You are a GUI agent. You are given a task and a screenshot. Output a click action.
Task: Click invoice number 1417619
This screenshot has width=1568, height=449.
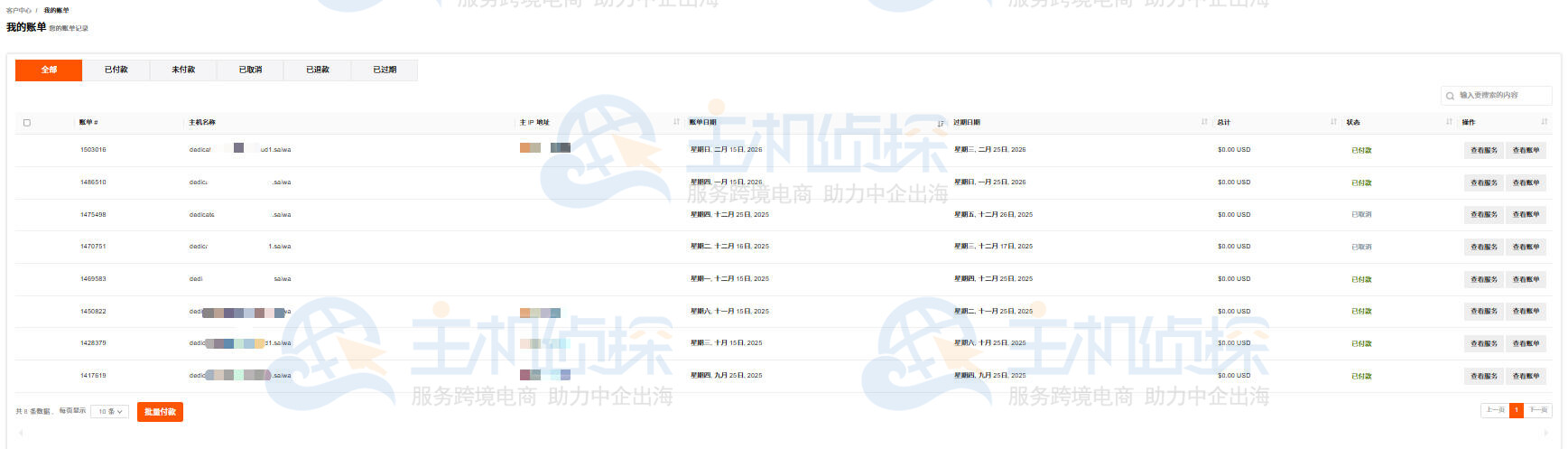[x=93, y=376]
